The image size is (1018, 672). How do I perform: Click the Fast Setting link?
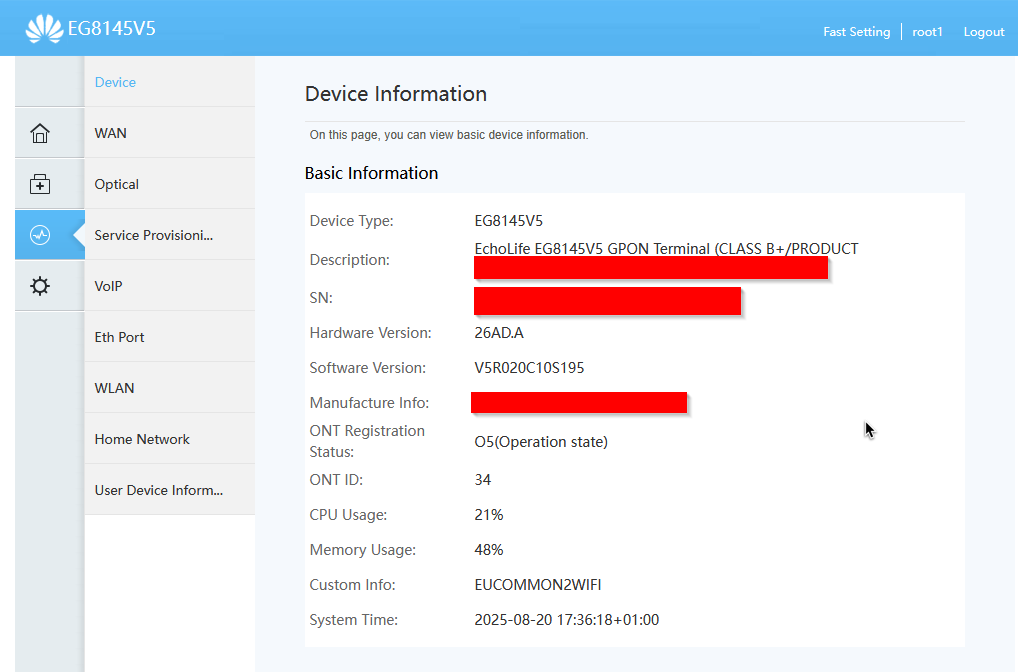[x=856, y=32]
